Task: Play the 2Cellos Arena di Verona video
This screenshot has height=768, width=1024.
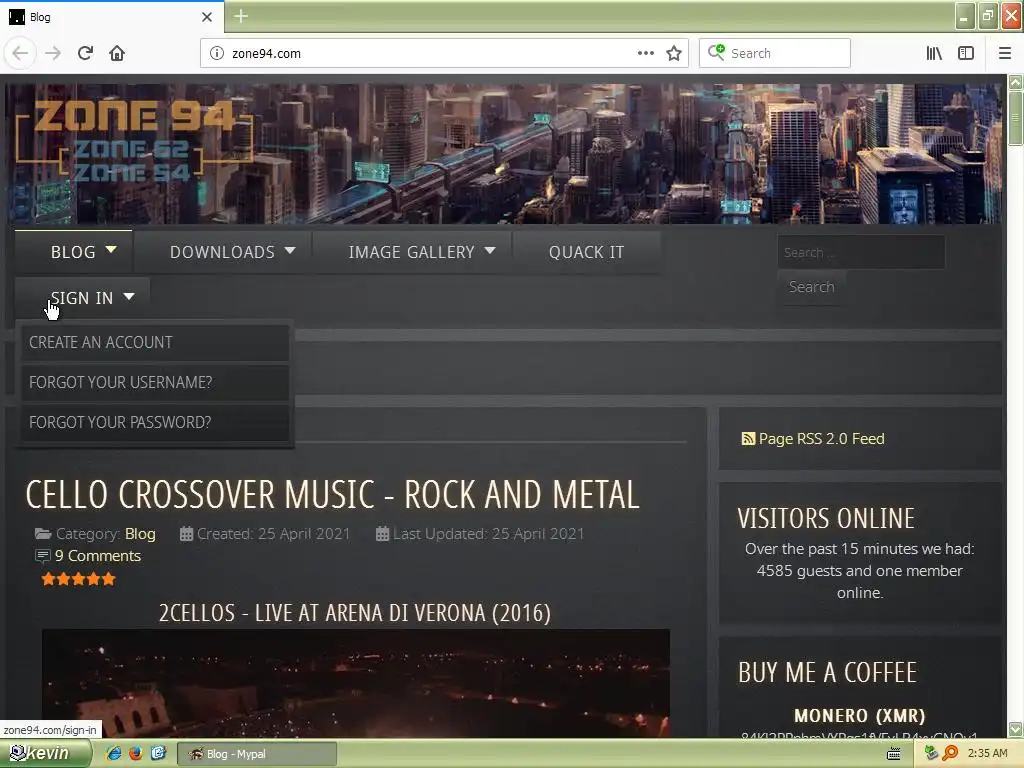Action: point(356,684)
